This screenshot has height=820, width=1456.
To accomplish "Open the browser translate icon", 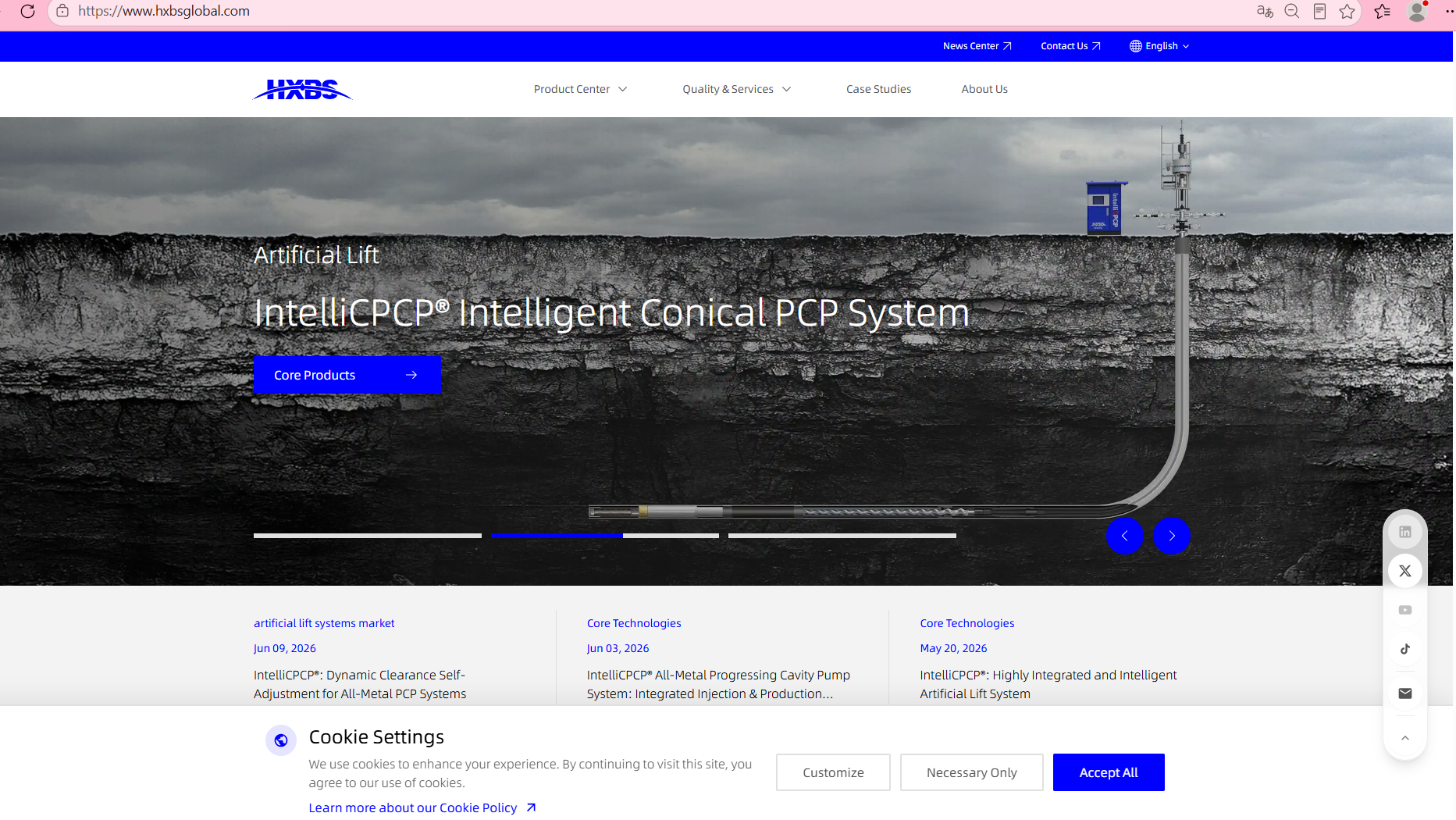I will pos(1265,11).
